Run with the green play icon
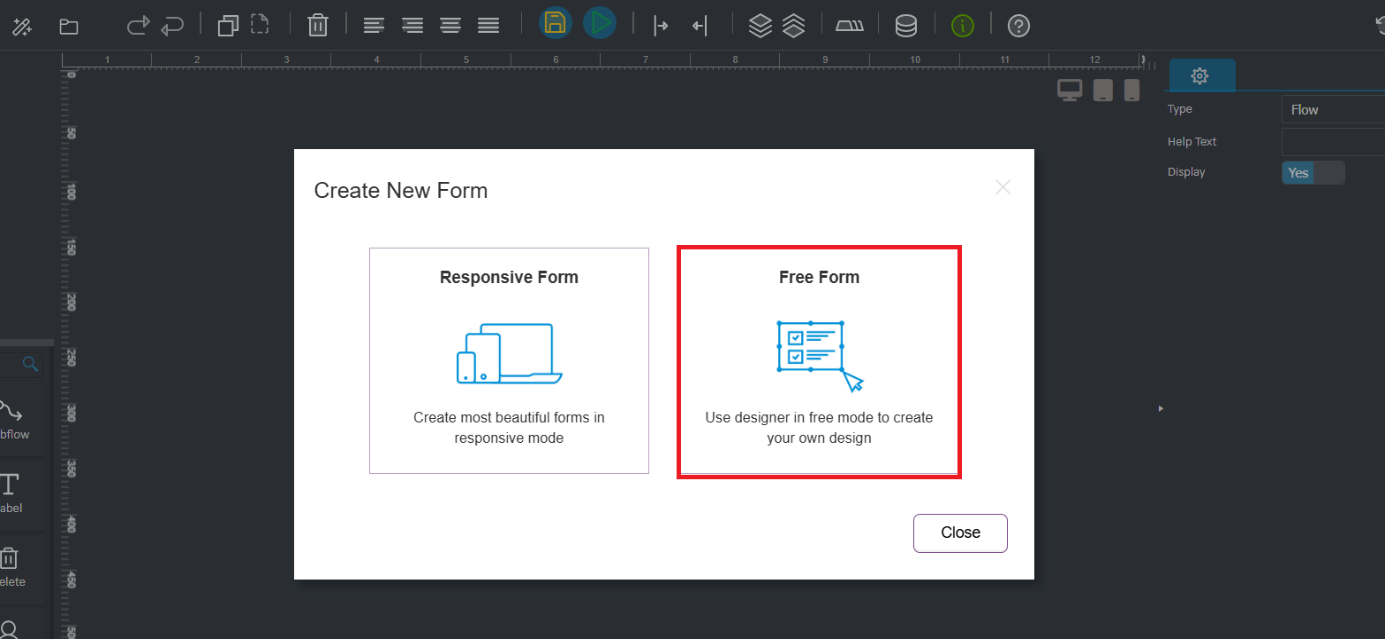This screenshot has height=639, width=1385. coord(600,23)
